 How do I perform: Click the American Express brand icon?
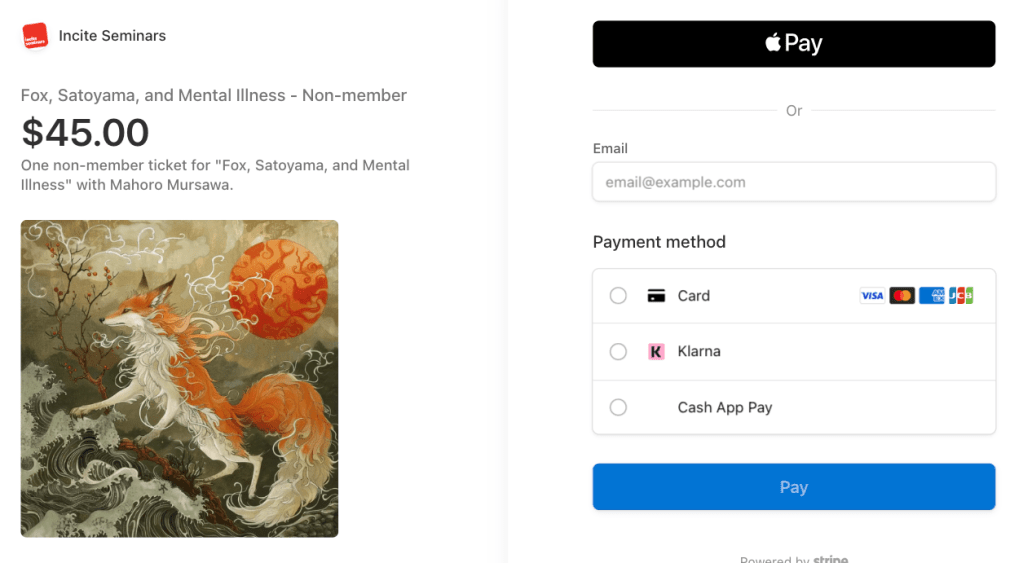point(932,296)
